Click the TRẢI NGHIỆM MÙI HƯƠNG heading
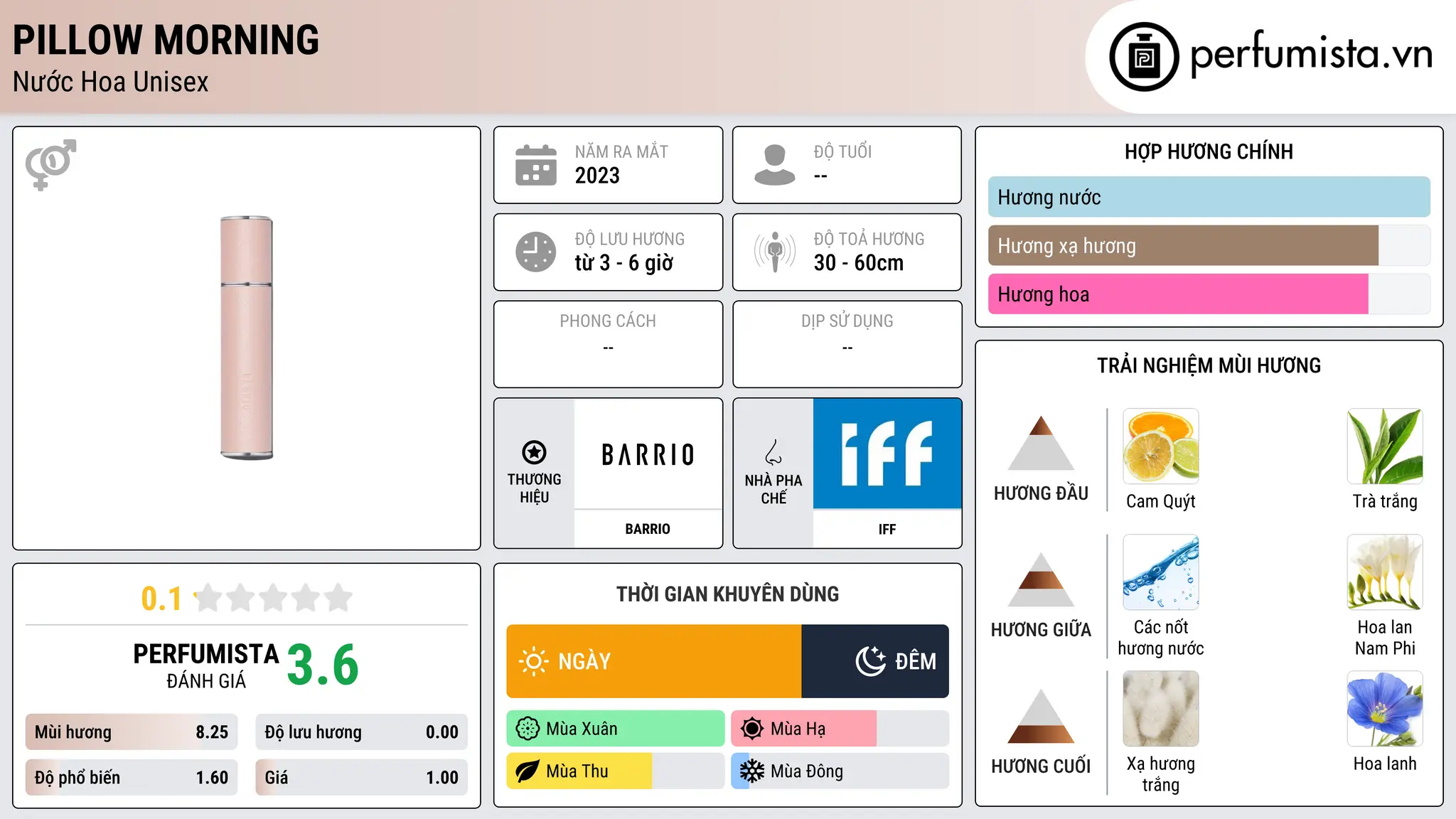The height and width of the screenshot is (819, 1456). 1209,365
